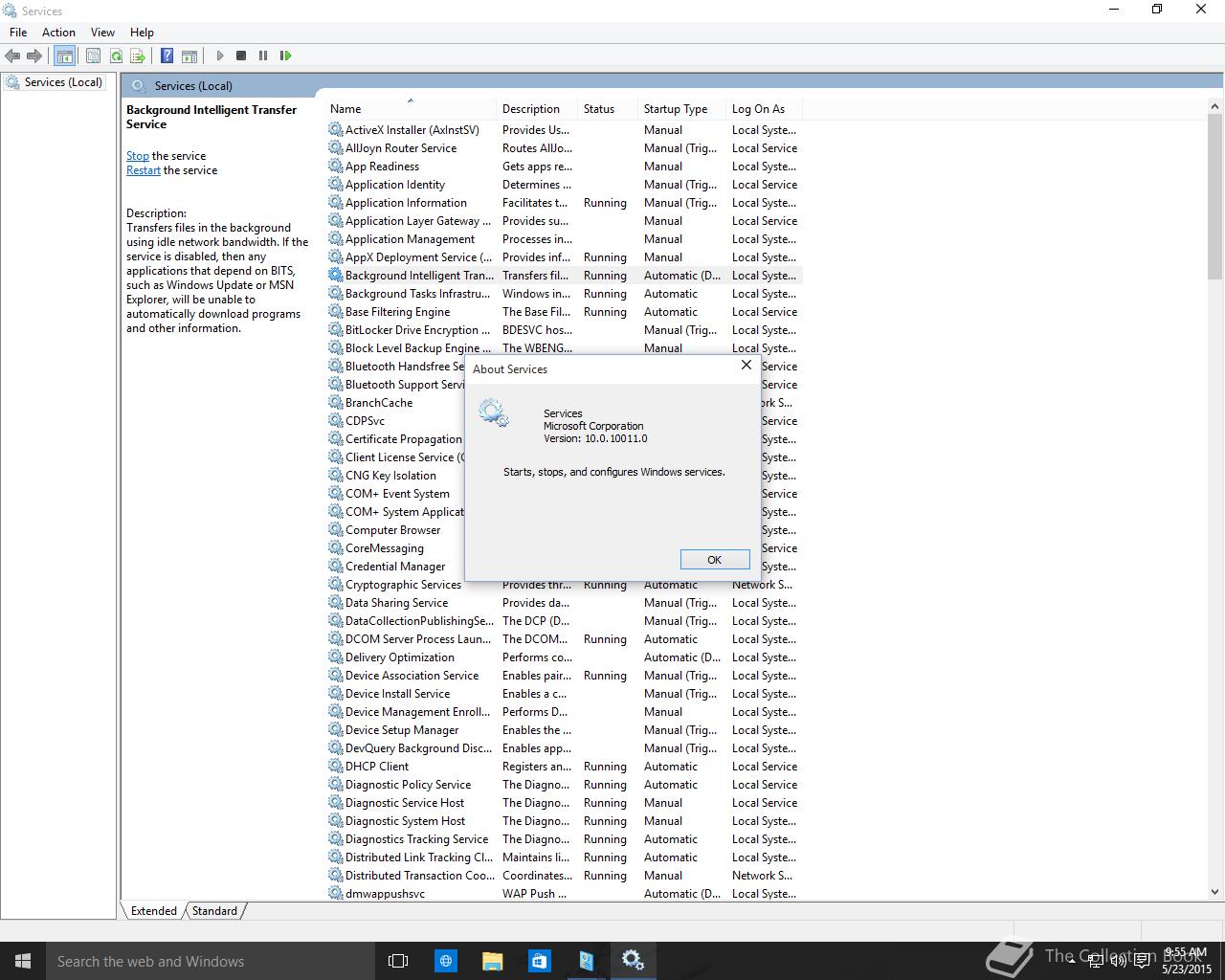1225x980 pixels.
Task: Select the Distributed Link Tracking Client row
Action: pyautogui.click(x=564, y=857)
